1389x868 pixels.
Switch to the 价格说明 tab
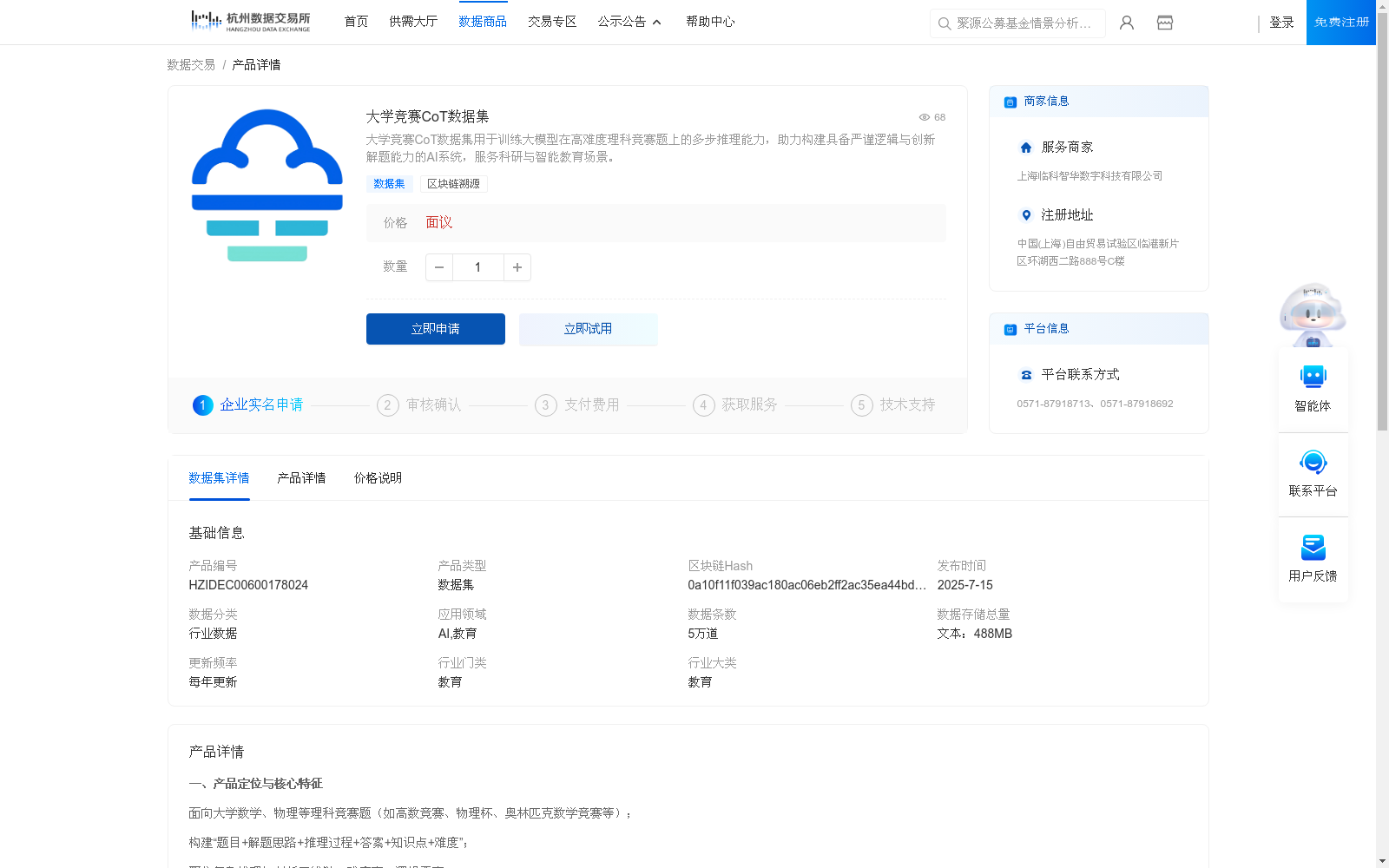378,478
